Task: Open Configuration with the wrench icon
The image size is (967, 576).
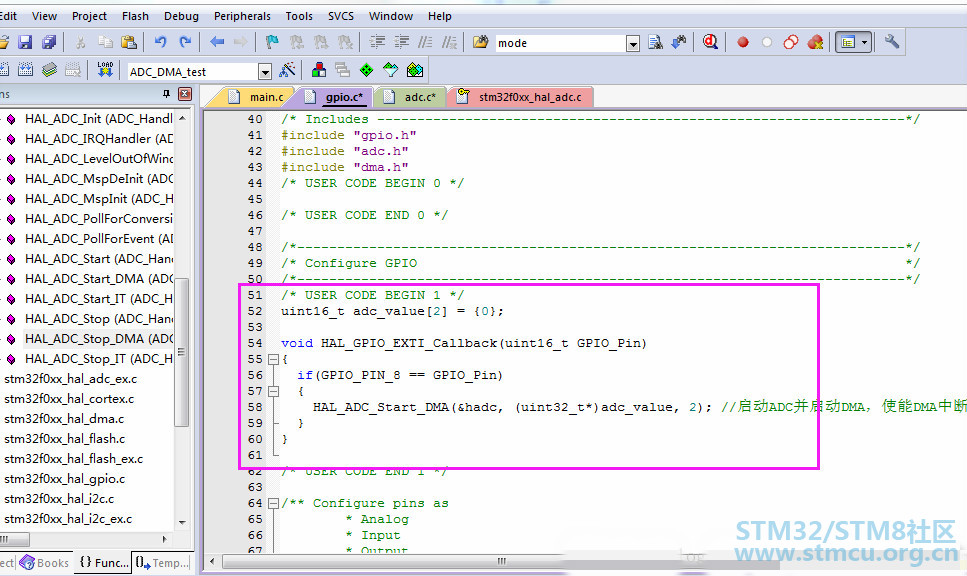Action: click(x=892, y=42)
